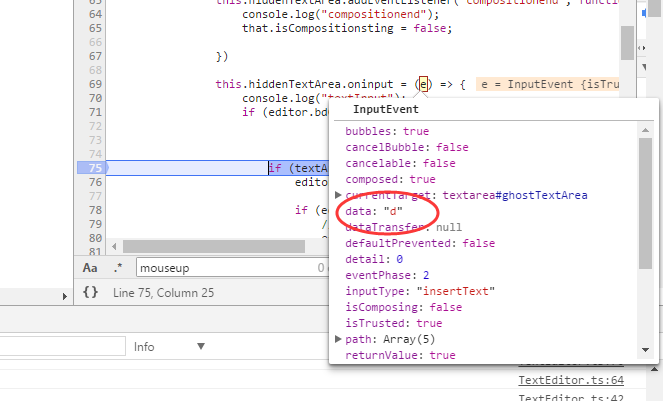This screenshot has width=663, height=401.
Task: Click the 'detail: 0' property
Action: coord(374,259)
